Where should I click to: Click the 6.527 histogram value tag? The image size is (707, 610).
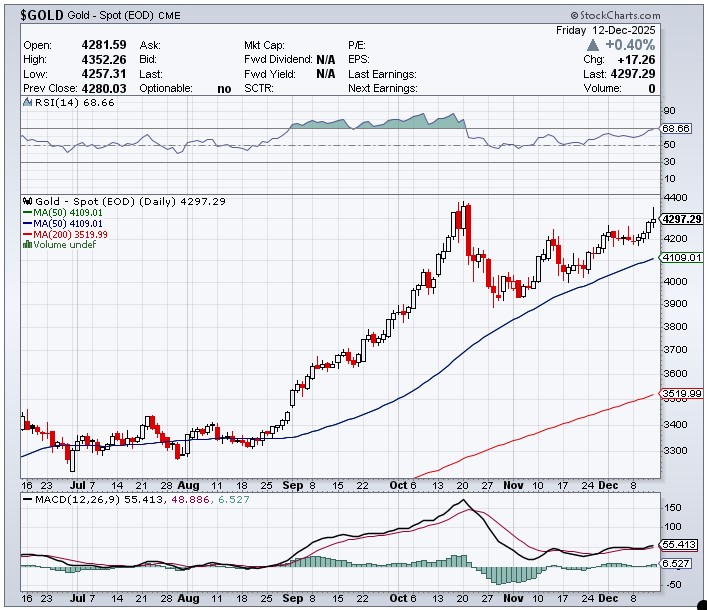tap(677, 564)
